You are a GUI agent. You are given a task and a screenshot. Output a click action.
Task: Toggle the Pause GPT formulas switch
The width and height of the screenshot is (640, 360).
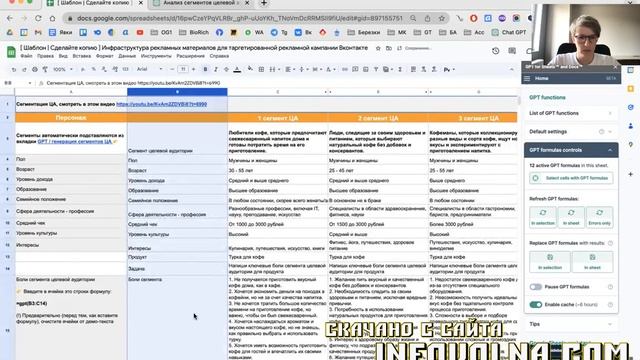point(536,287)
